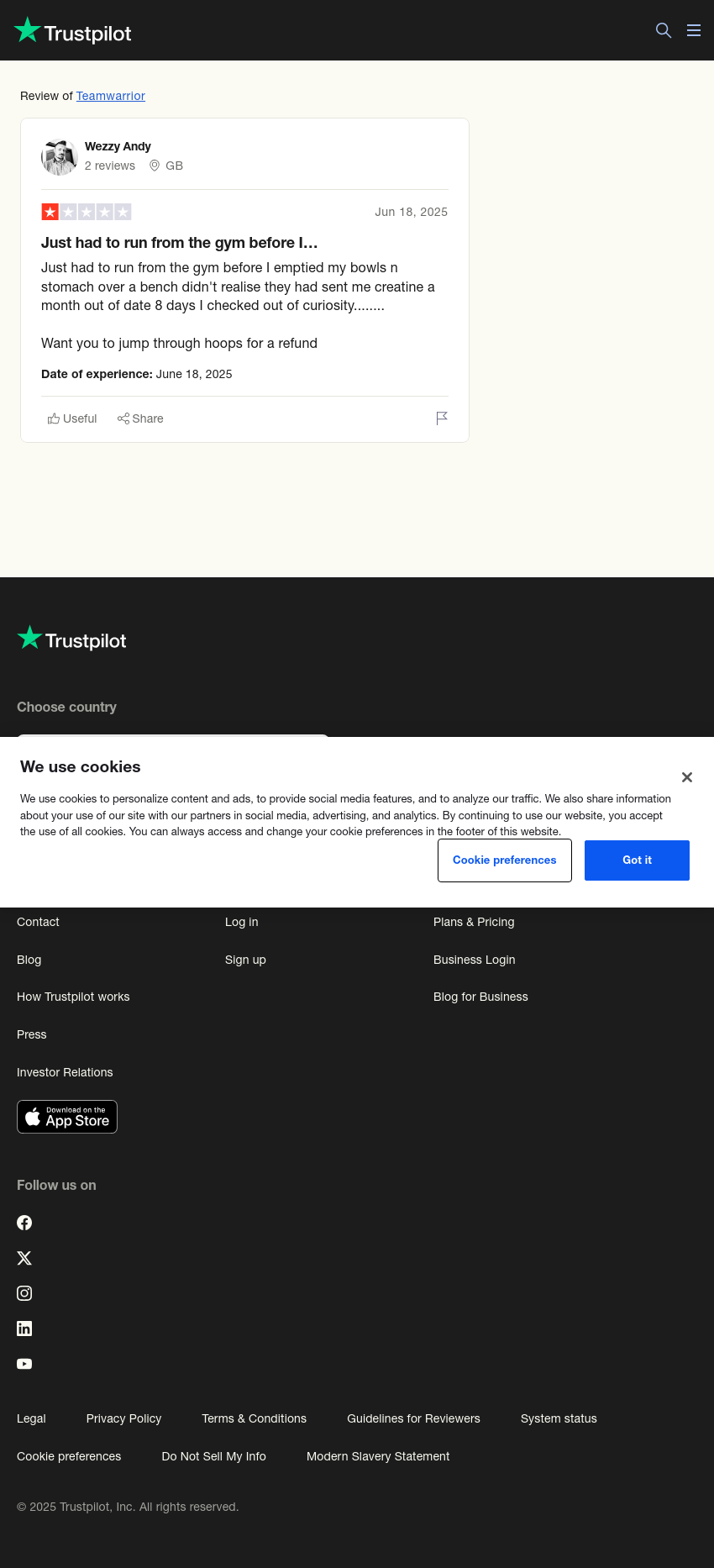Open the search magnifier icon in header
The width and height of the screenshot is (714, 1568).
(x=664, y=30)
